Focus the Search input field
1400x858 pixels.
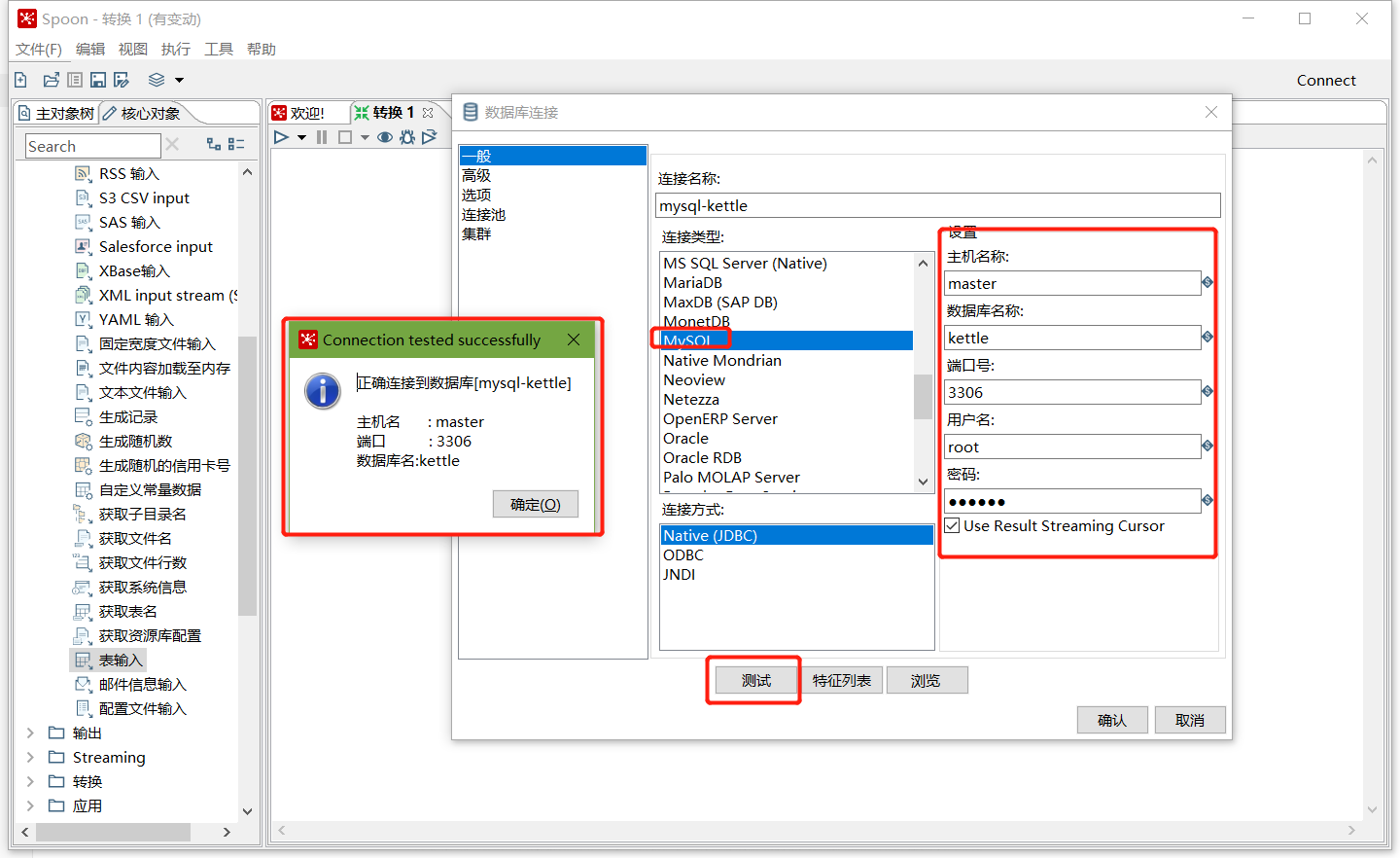point(92,146)
